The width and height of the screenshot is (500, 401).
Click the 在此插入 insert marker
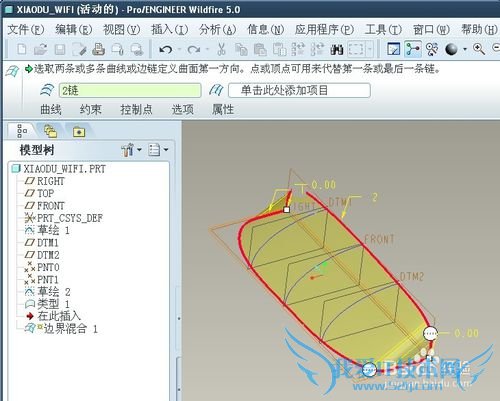[x=53, y=316]
